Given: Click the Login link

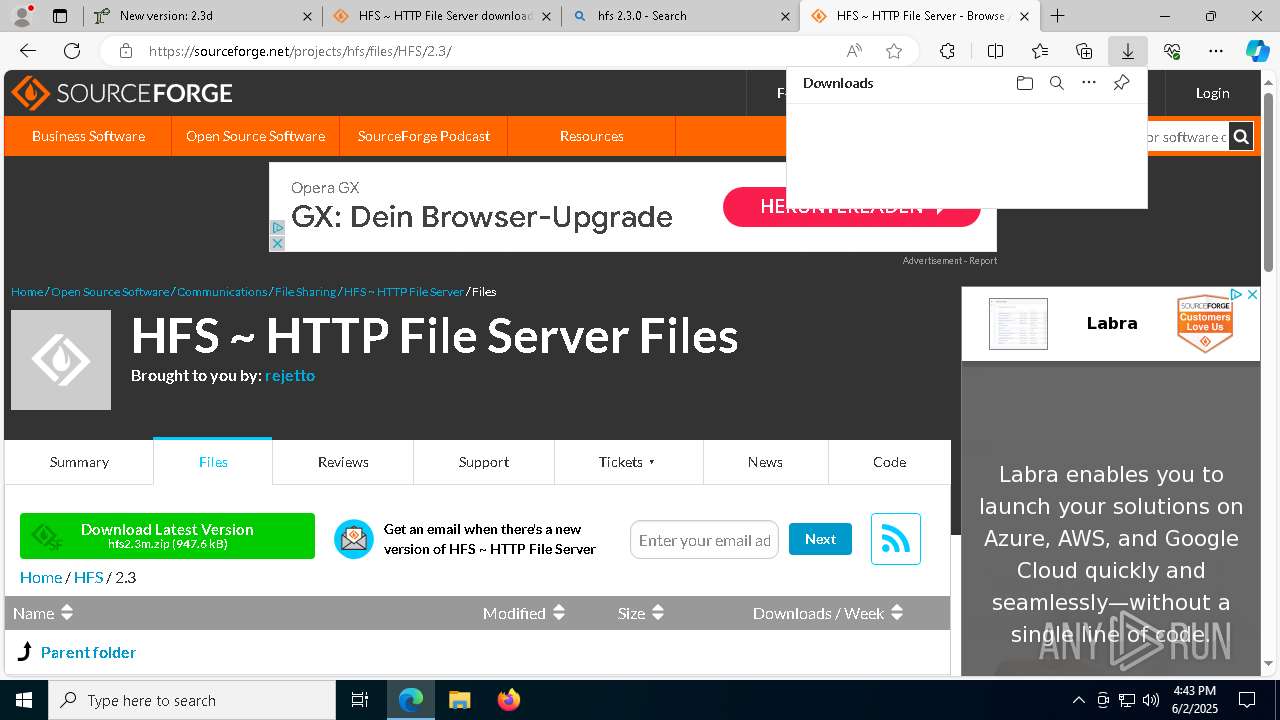Looking at the screenshot, I should tap(1212, 93).
